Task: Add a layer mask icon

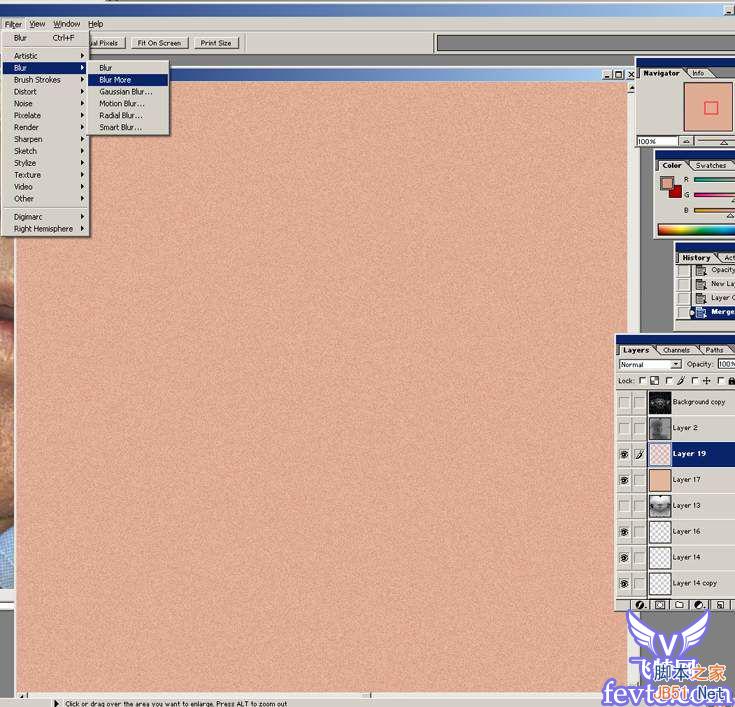Action: click(x=660, y=605)
